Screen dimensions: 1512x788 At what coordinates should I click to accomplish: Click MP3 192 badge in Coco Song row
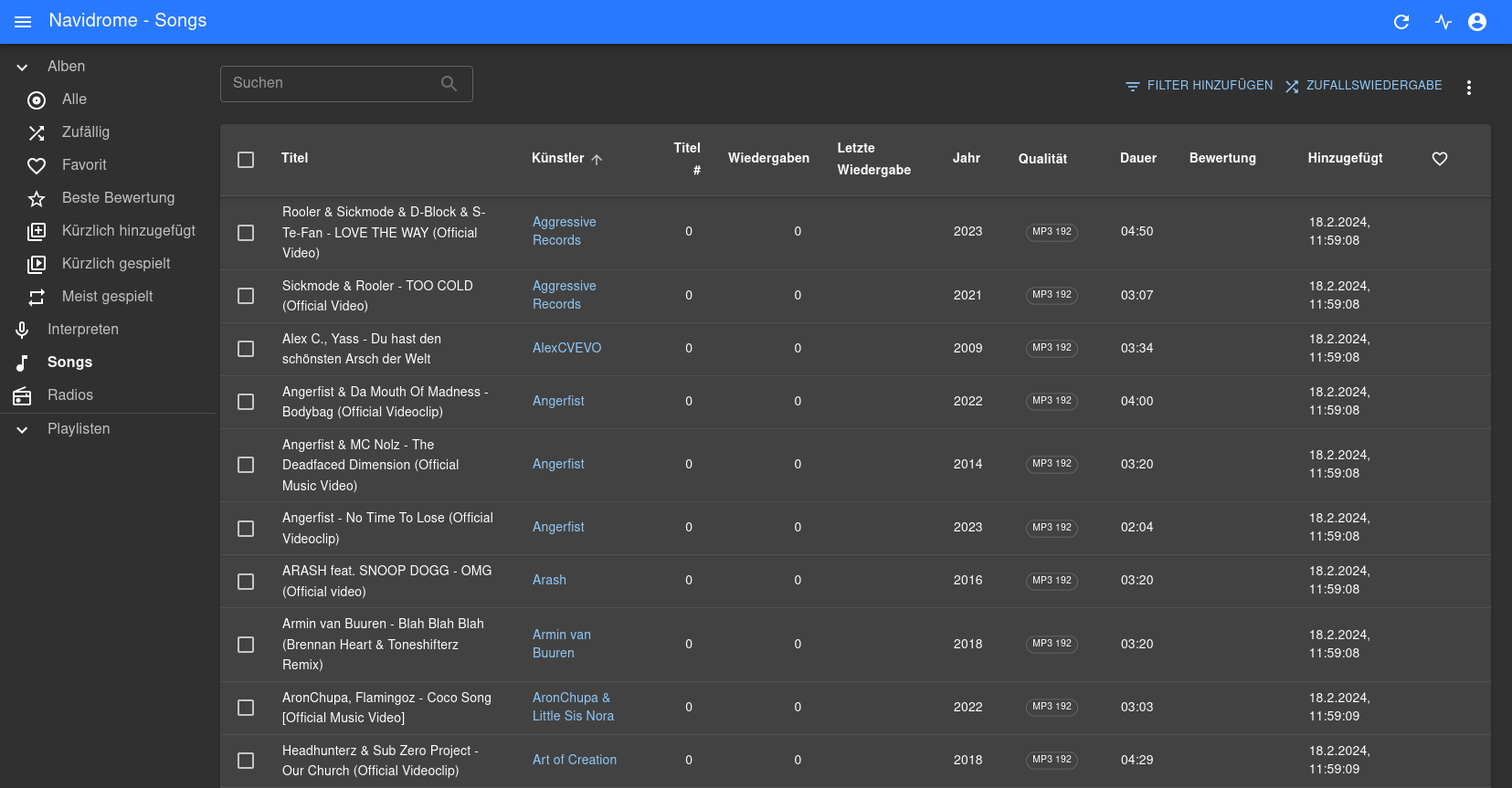[x=1052, y=707]
